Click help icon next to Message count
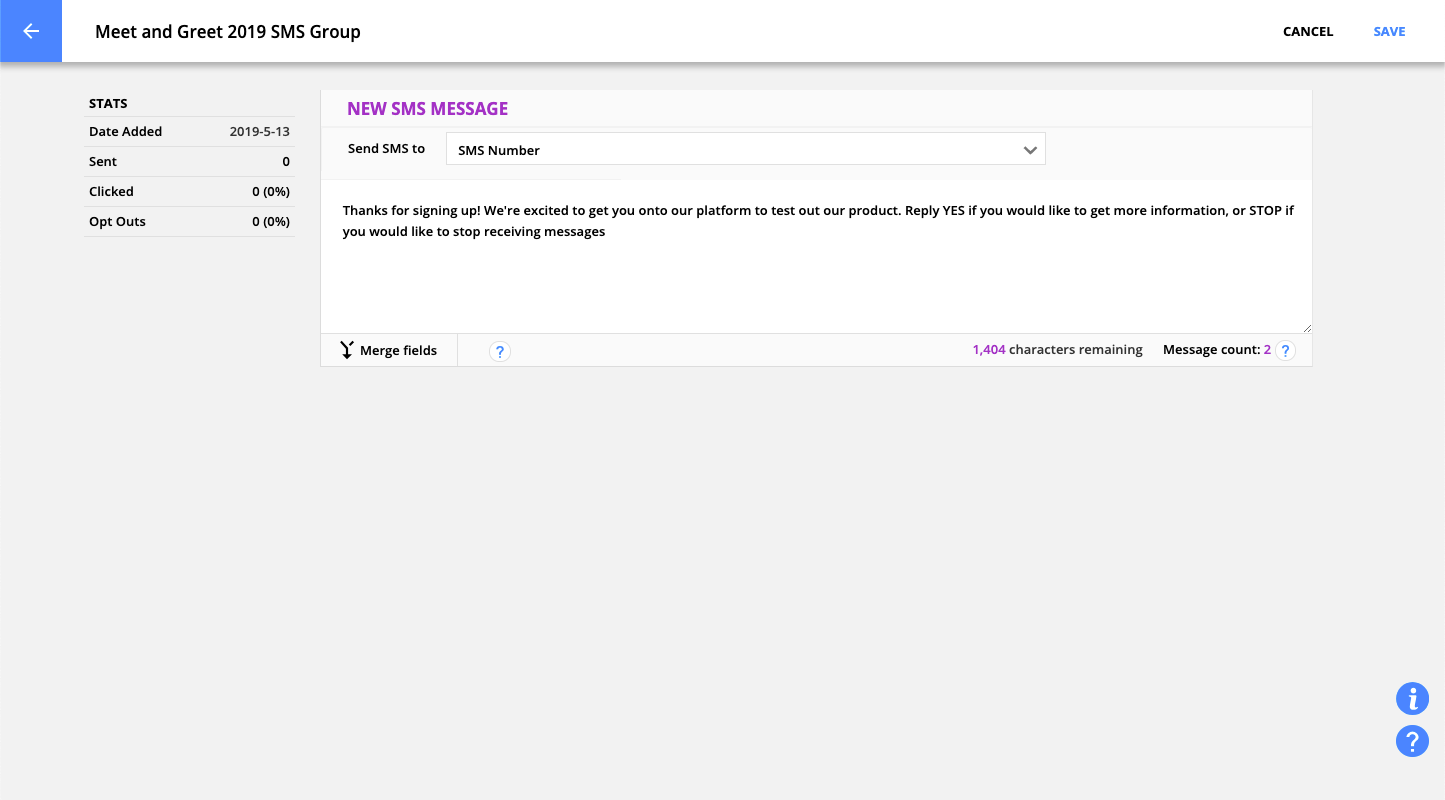 pyautogui.click(x=1285, y=351)
